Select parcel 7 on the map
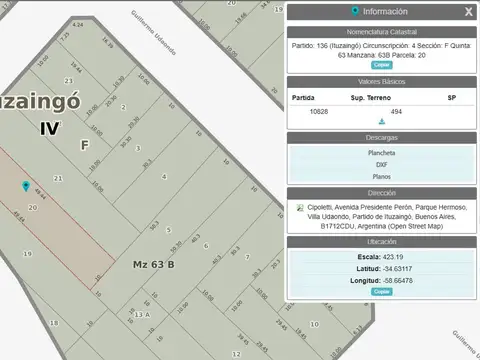 (247, 257)
